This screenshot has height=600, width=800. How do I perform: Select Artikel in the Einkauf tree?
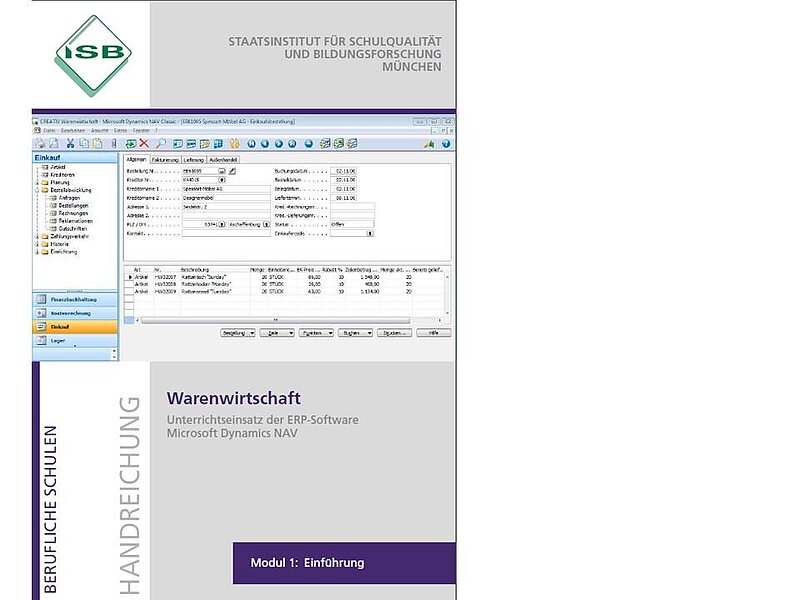coord(58,167)
